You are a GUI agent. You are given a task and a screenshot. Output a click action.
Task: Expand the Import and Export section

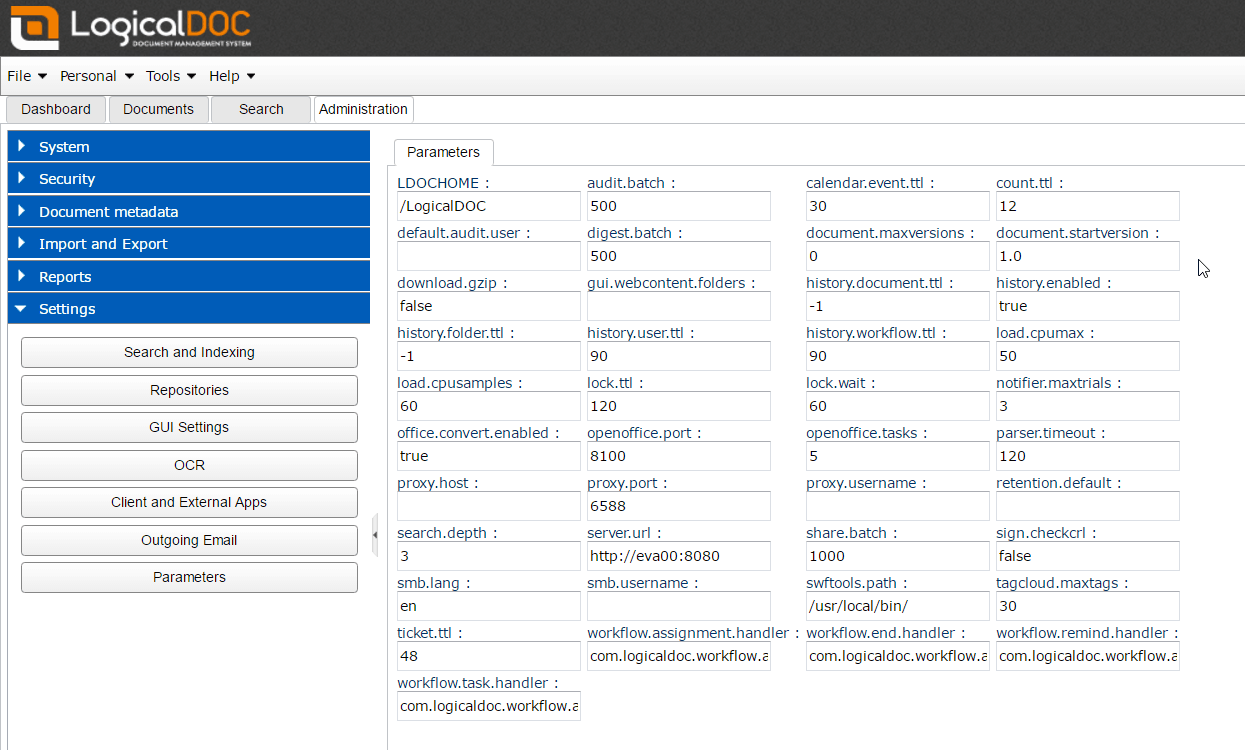188,244
